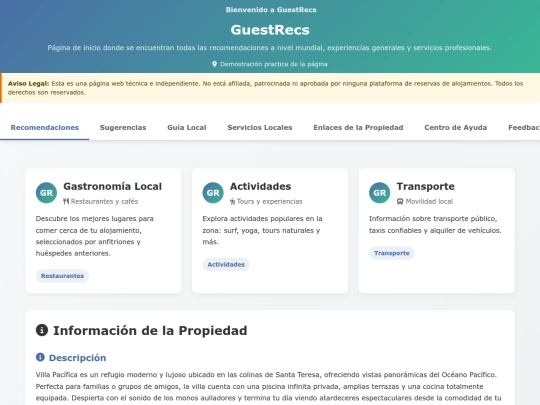
Task: Click the Actividades text mentioning surf and yoga
Action: (262, 230)
